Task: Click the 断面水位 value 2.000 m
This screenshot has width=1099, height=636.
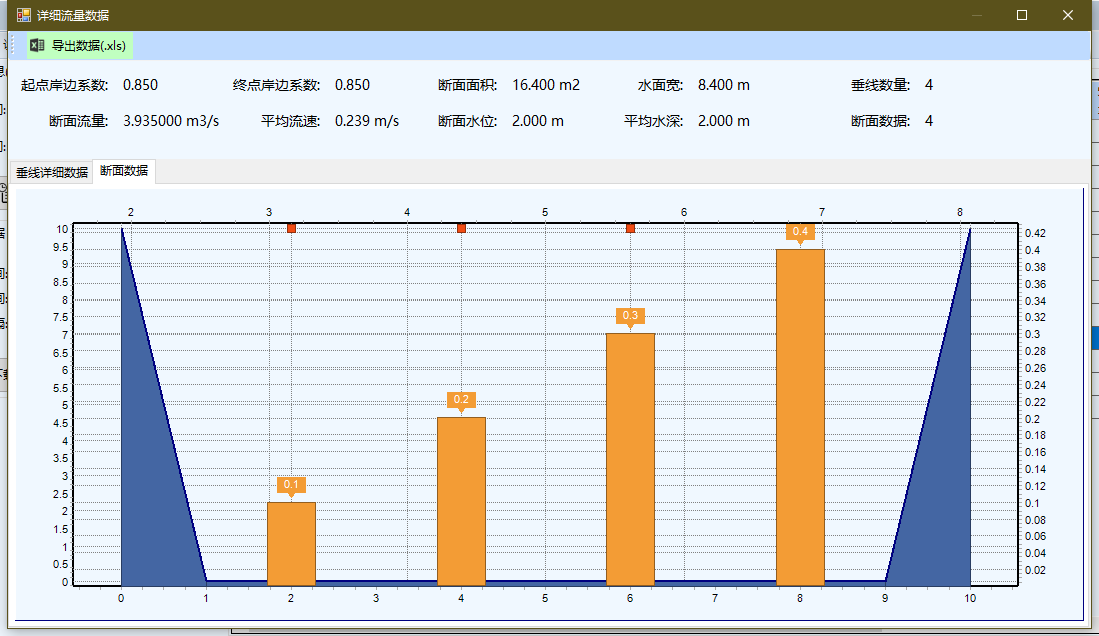Action: coord(538,121)
